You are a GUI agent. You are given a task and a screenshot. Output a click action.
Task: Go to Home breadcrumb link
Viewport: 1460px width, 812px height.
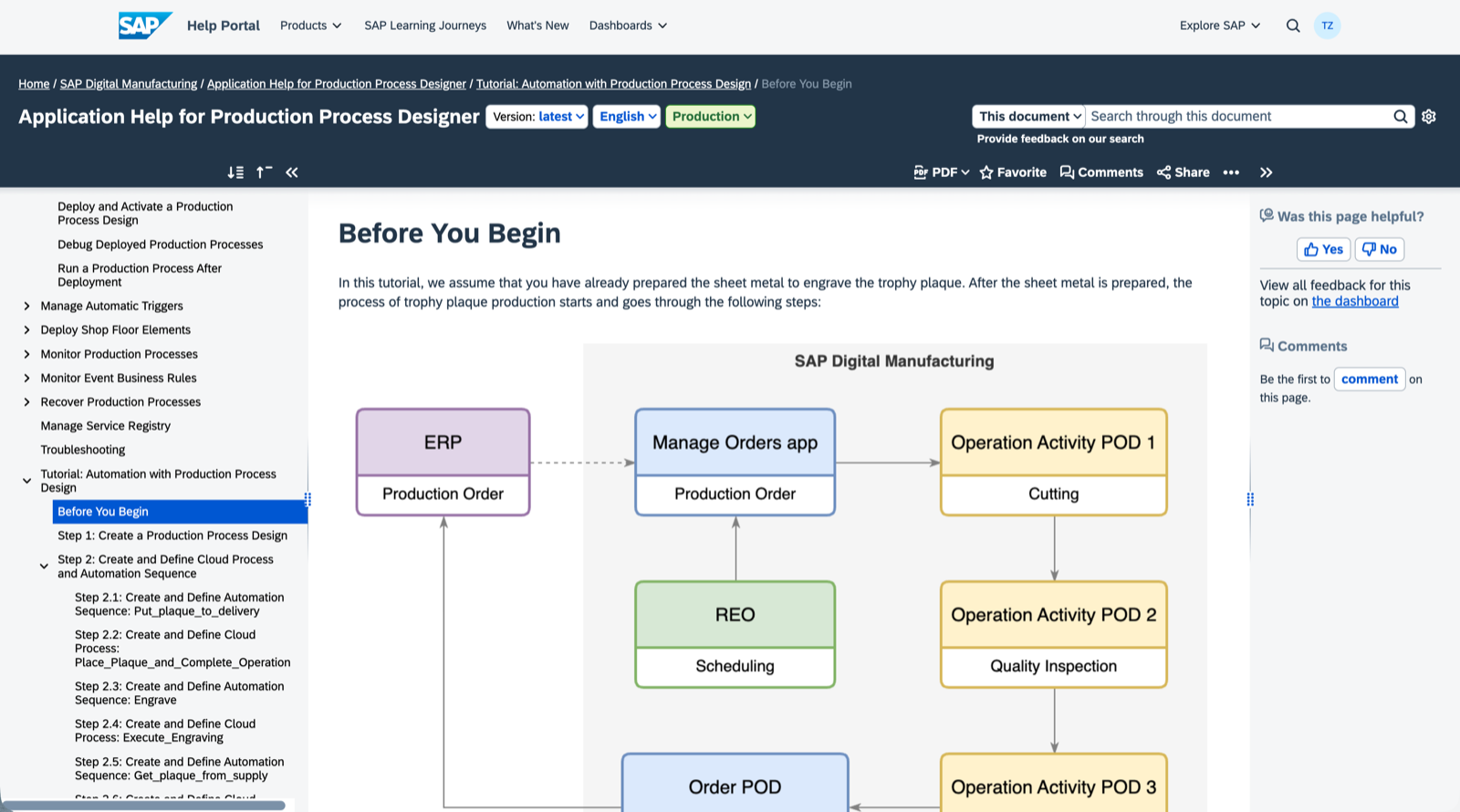pyautogui.click(x=34, y=84)
